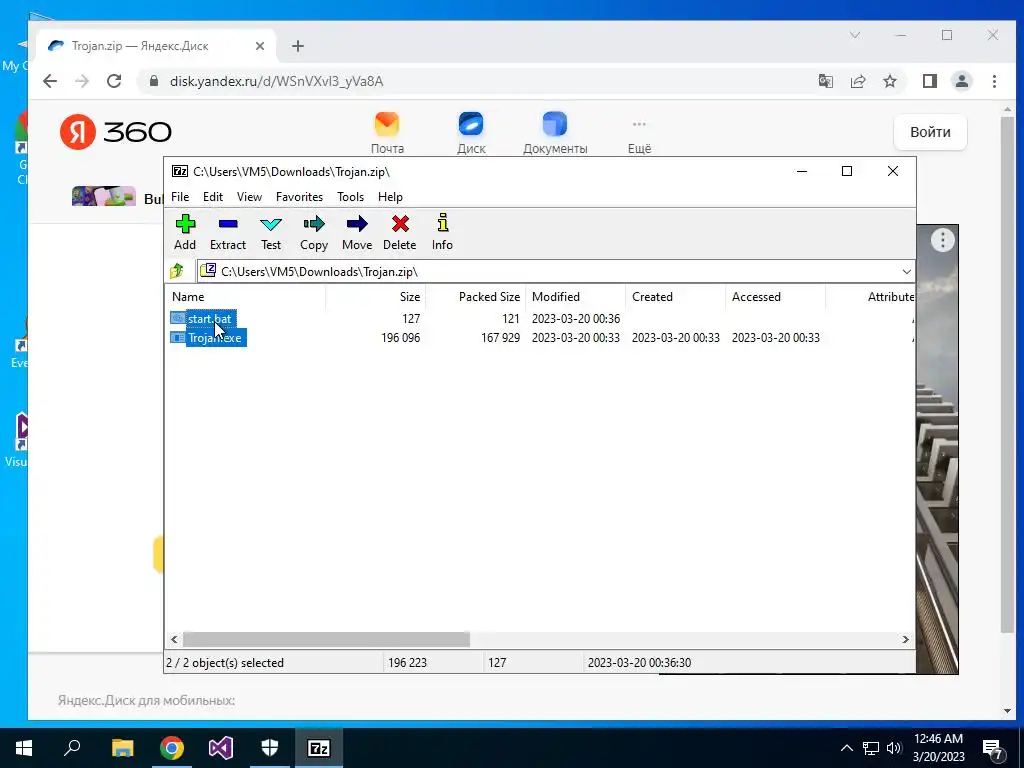
Task: Open Почта mail service icon
Action: point(387,133)
